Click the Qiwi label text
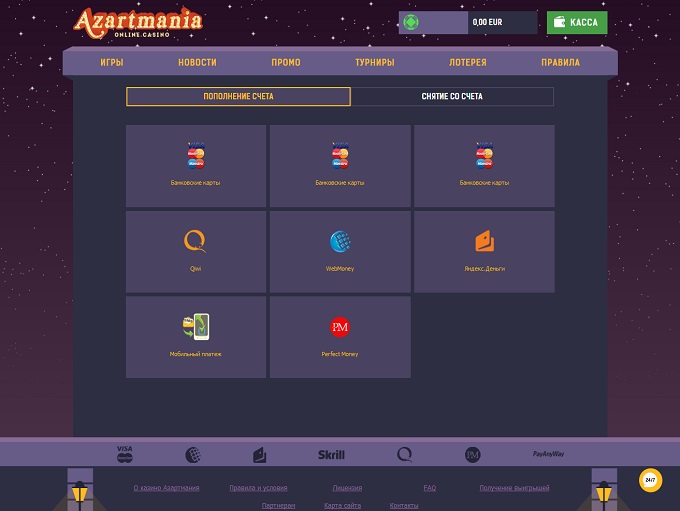Screen dimensions: 680x511 [196, 269]
